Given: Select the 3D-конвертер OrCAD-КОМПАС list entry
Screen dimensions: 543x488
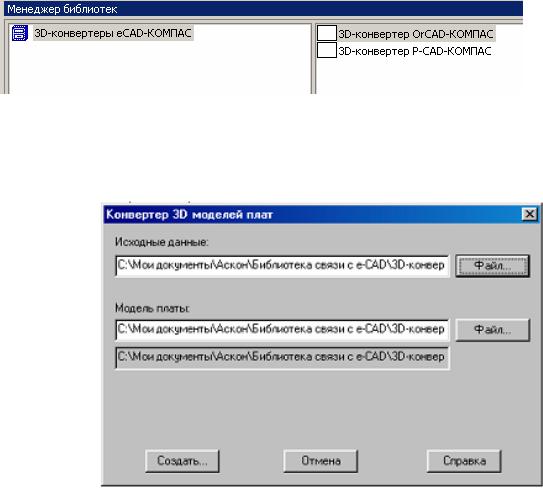Looking at the screenshot, I should pos(416,34).
